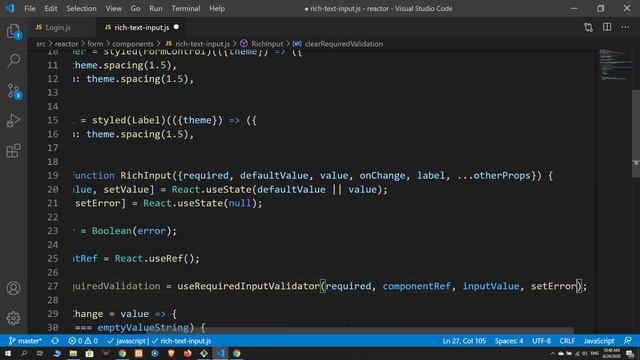Image resolution: width=640 pixels, height=360 pixels.
Task: Click the src breadcrumb segment
Action: click(x=41, y=44)
